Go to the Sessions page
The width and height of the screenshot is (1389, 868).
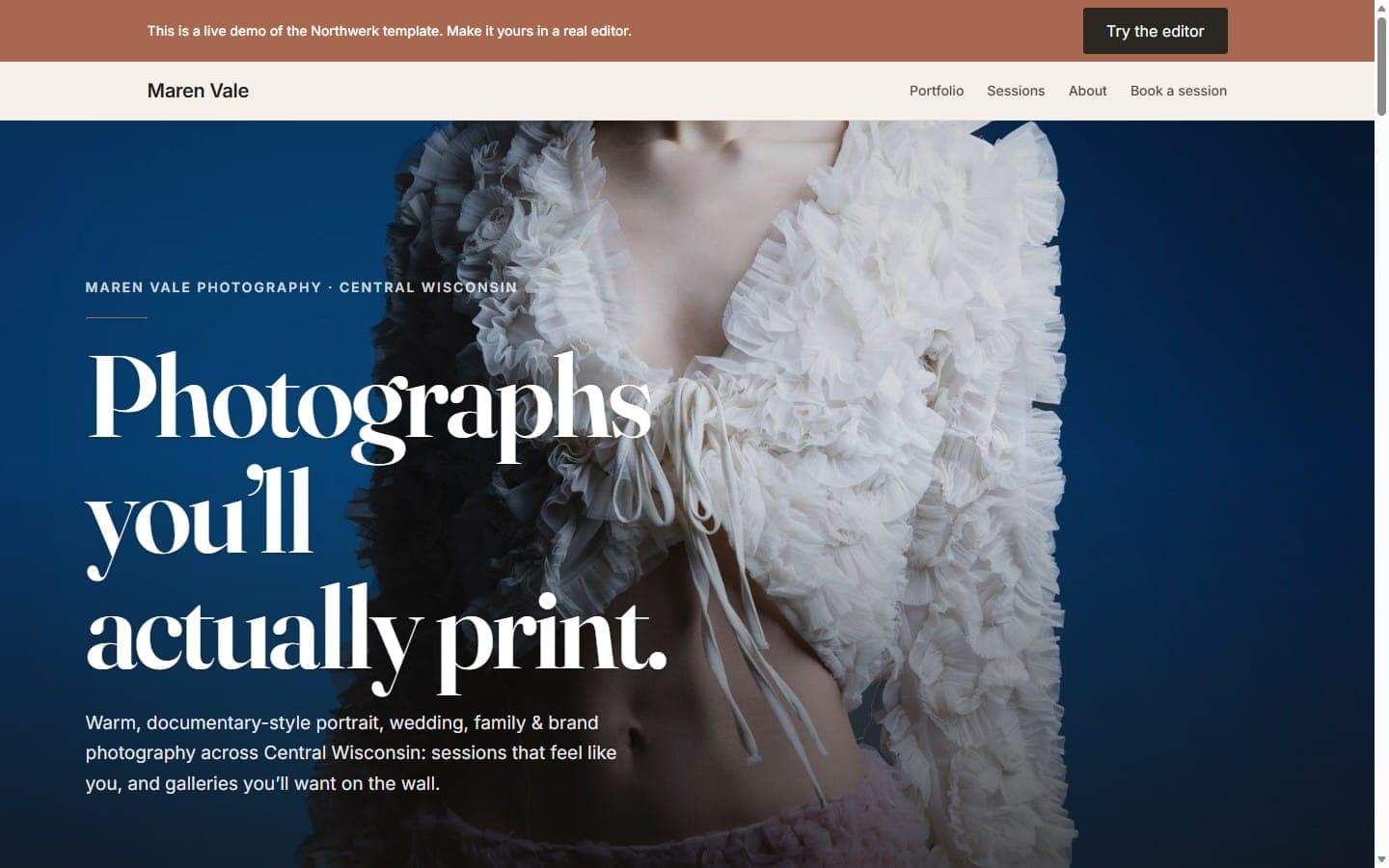[x=1015, y=91]
